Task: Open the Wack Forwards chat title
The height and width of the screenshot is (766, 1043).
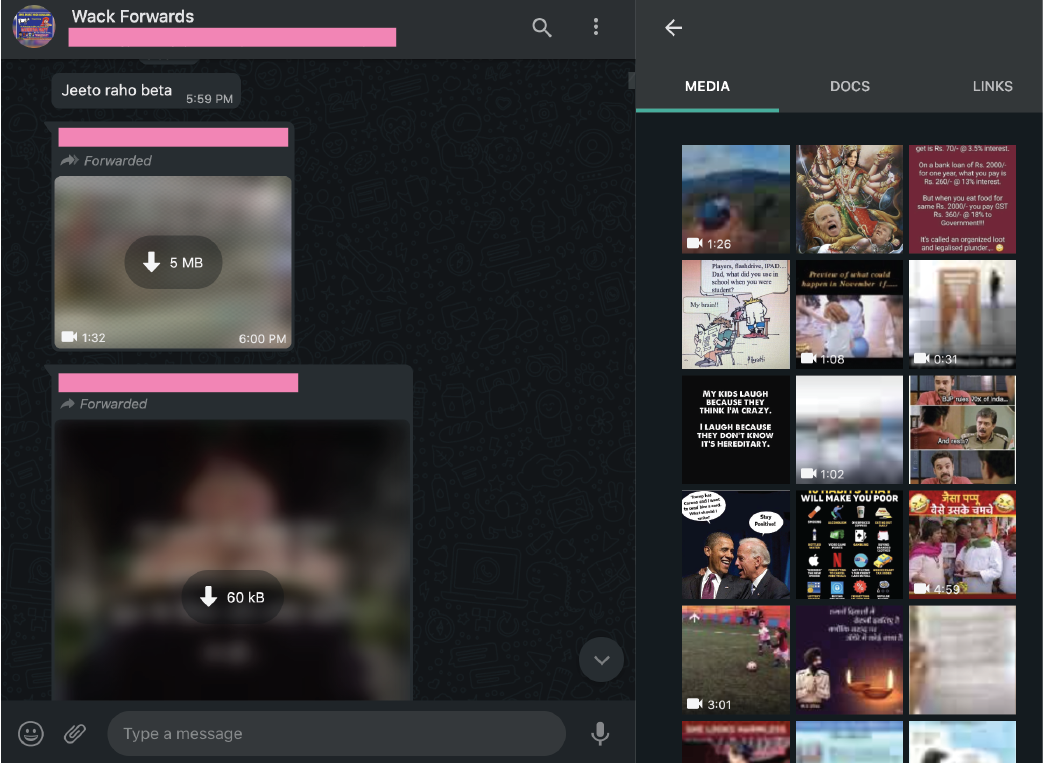Action: pos(133,17)
